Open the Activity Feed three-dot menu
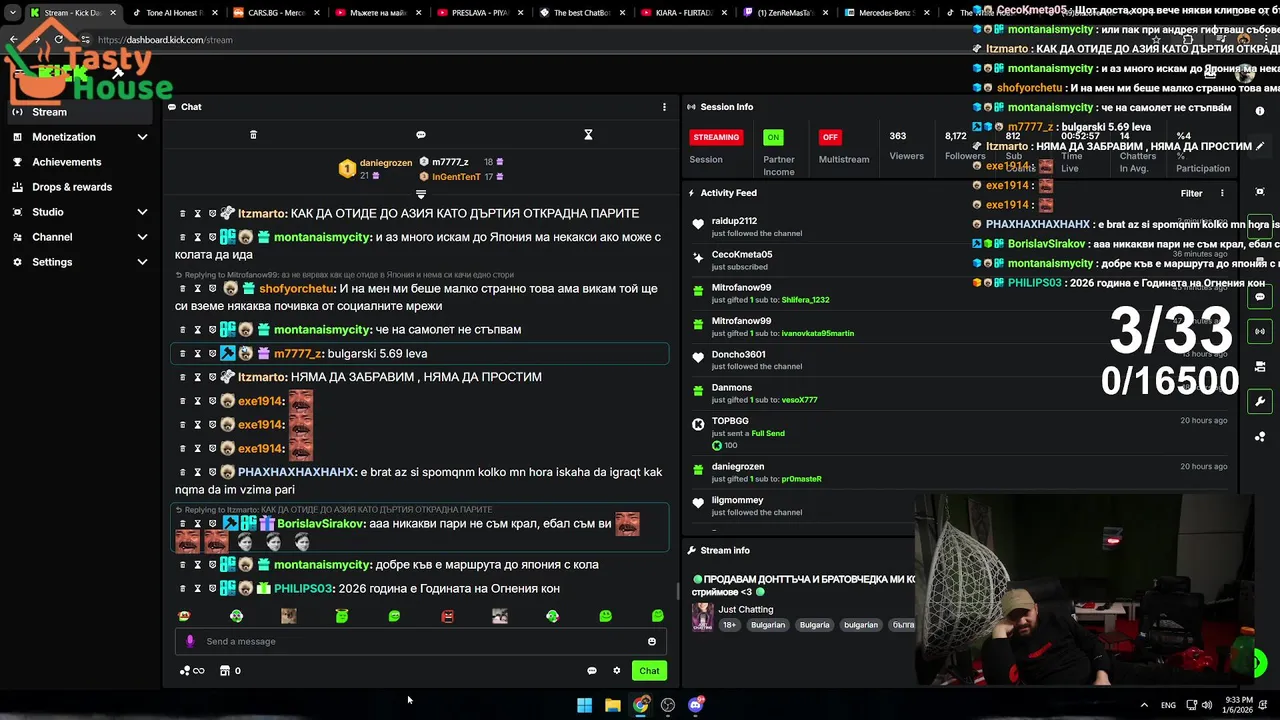The width and height of the screenshot is (1280, 720). coord(1222,193)
